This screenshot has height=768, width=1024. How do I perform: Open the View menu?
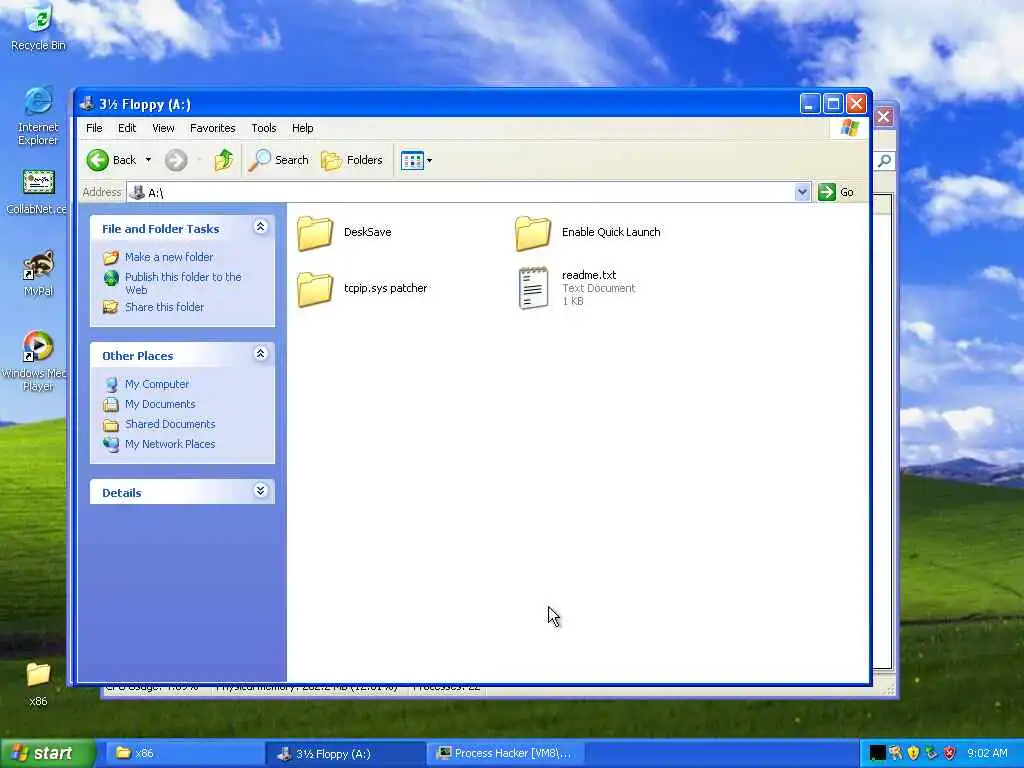163,128
